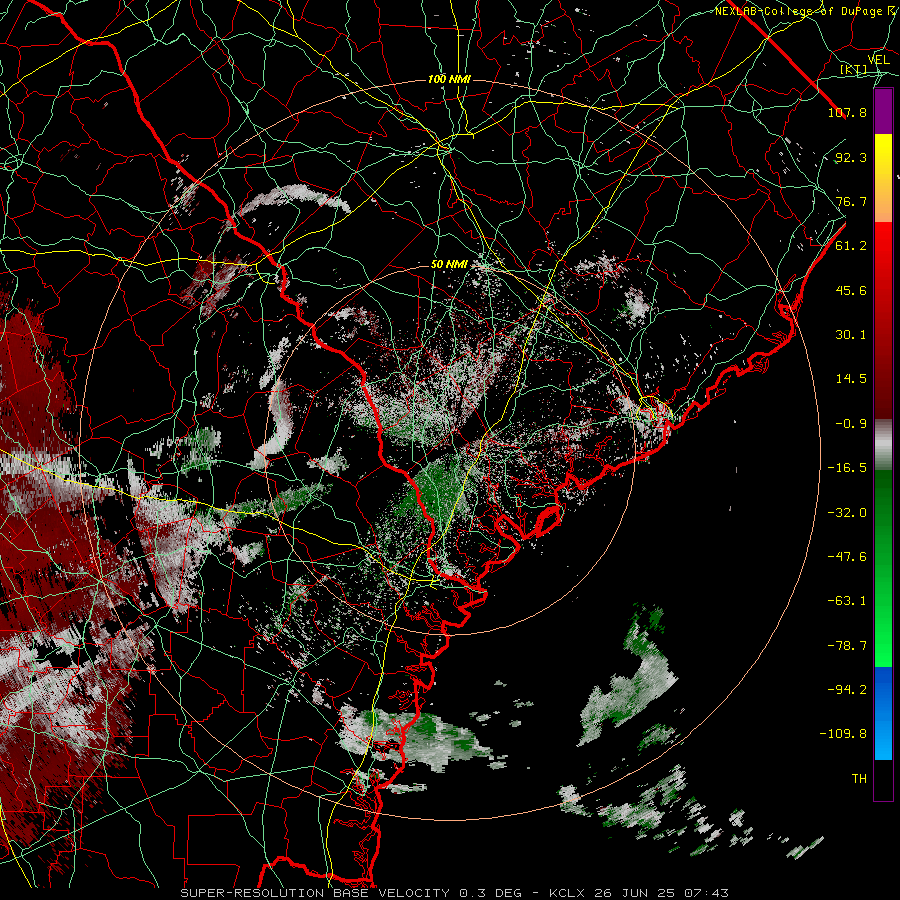The image size is (900, 900).
Task: Click the -78.7 velocity scale value
Action: pyautogui.click(x=847, y=646)
